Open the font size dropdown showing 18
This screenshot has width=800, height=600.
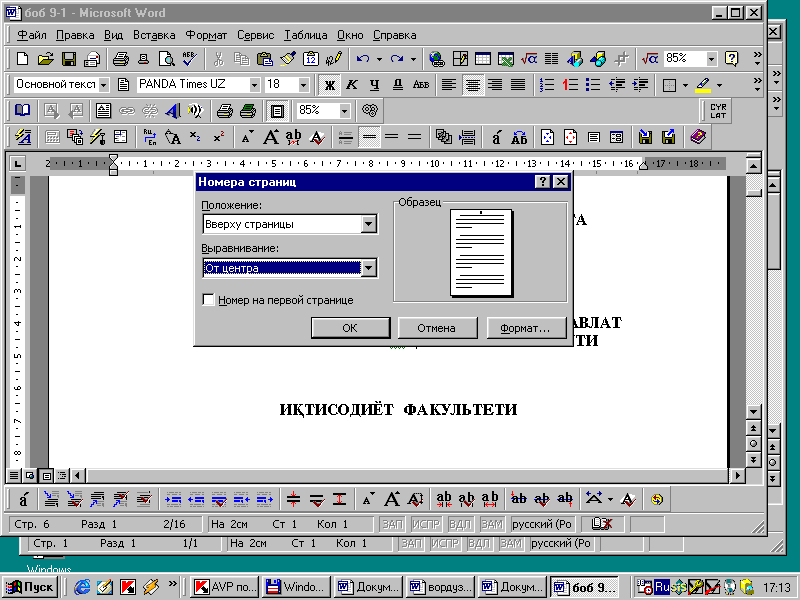point(304,85)
